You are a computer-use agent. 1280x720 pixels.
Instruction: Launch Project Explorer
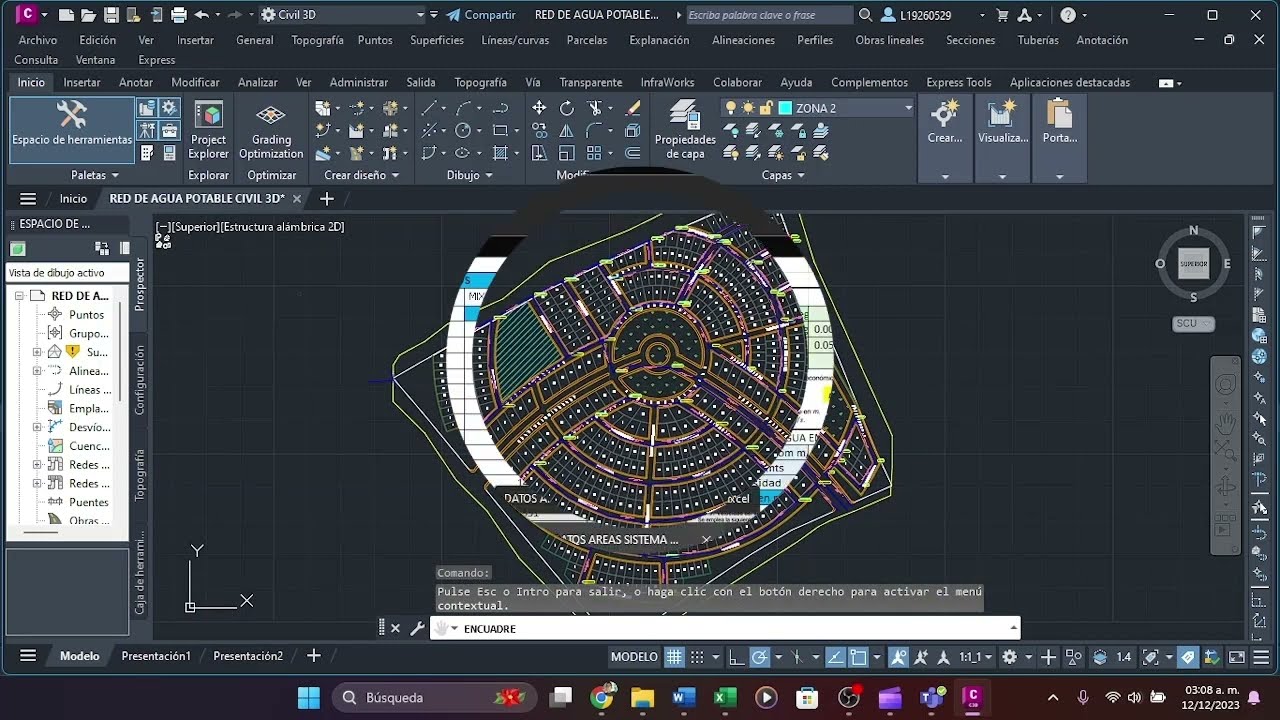pos(208,130)
